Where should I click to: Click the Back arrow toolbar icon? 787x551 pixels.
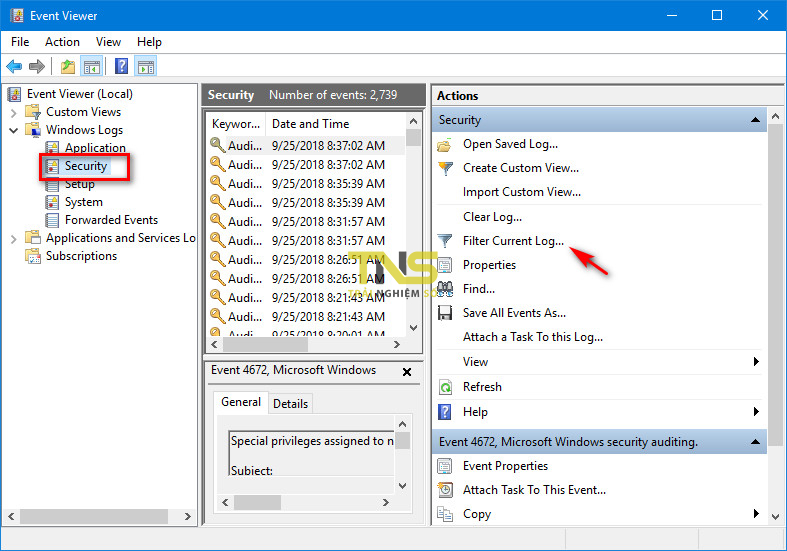point(14,66)
